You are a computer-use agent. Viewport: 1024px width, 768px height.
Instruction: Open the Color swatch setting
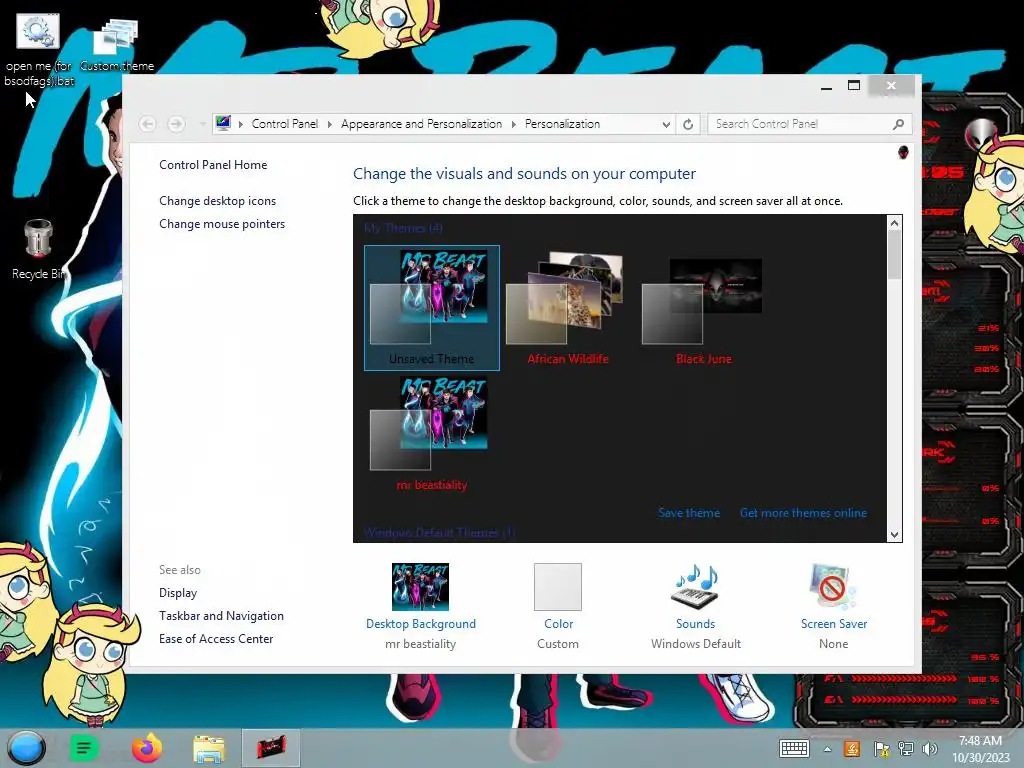tap(558, 586)
